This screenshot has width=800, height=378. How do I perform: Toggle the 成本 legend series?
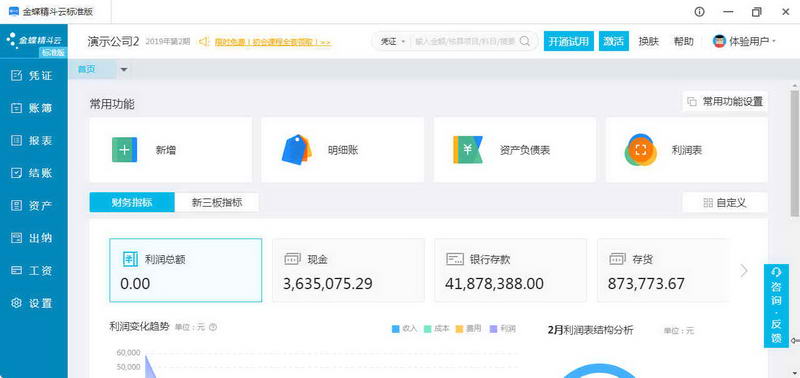click(437, 329)
